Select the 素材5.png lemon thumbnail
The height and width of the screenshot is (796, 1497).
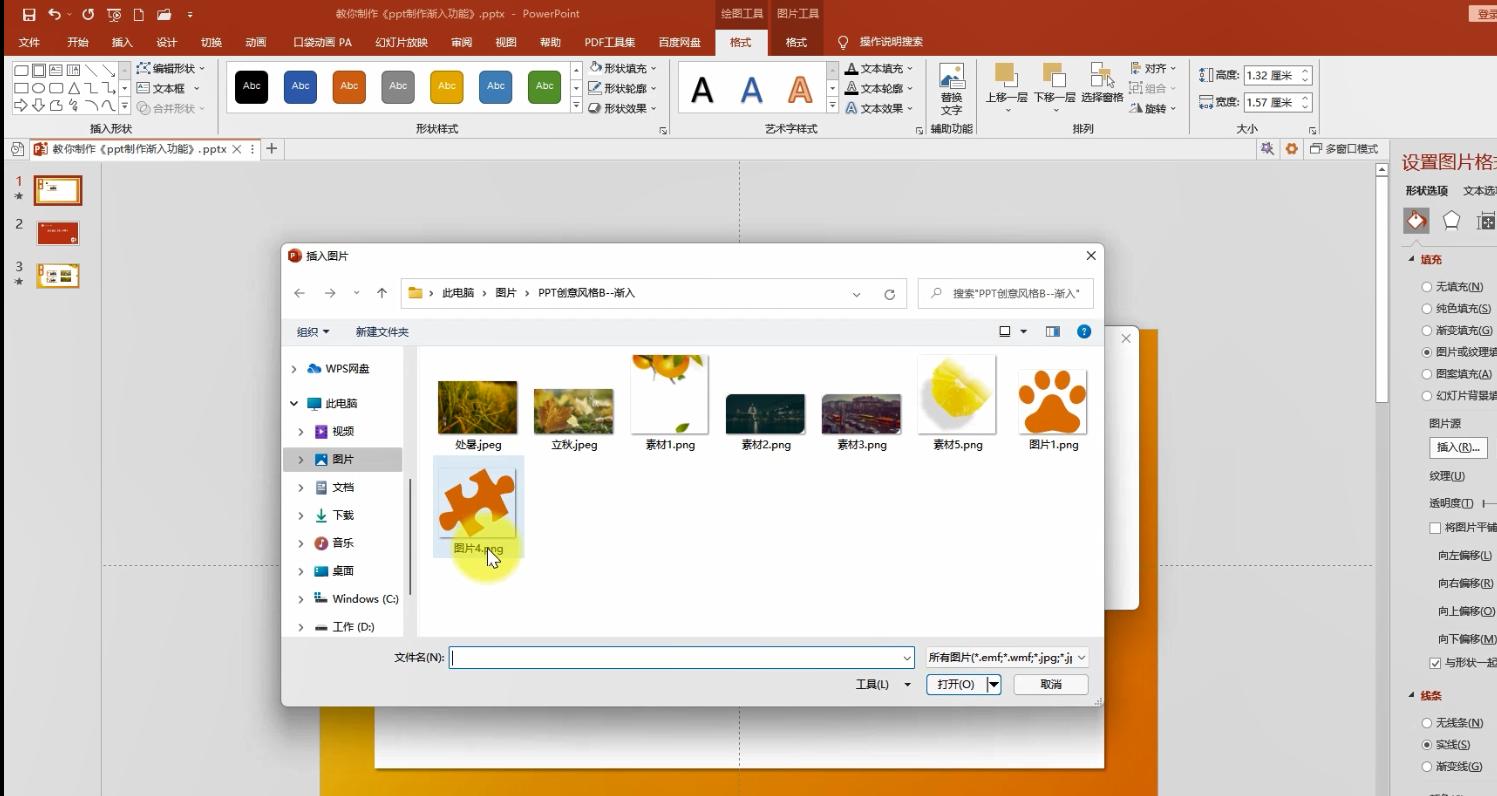[957, 396]
